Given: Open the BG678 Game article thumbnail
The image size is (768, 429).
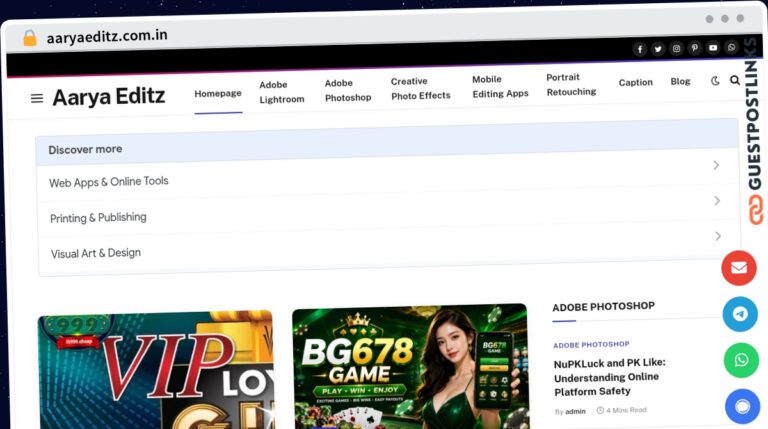Looking at the screenshot, I should (x=410, y=367).
